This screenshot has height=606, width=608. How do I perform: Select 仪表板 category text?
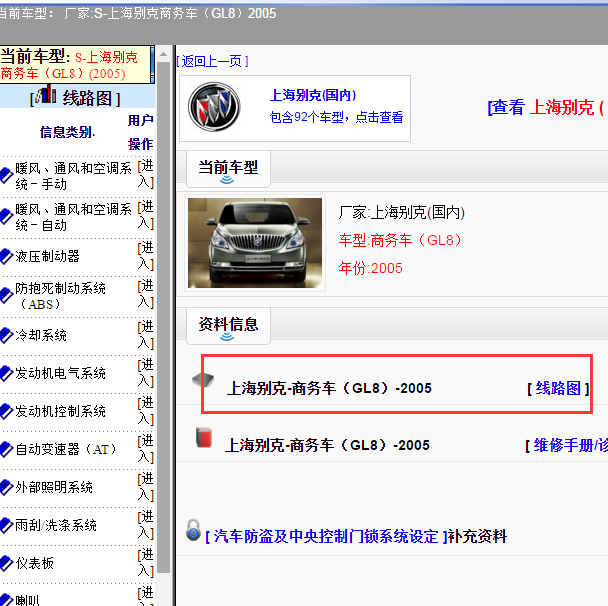coord(34,563)
